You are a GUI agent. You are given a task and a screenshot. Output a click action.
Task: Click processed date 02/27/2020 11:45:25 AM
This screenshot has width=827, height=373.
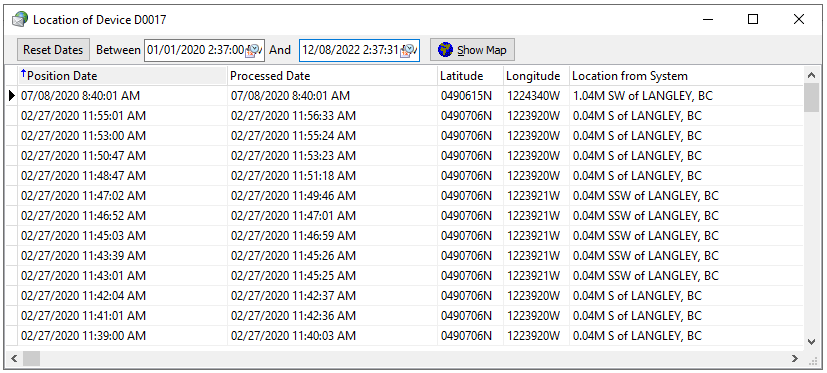pos(332,276)
